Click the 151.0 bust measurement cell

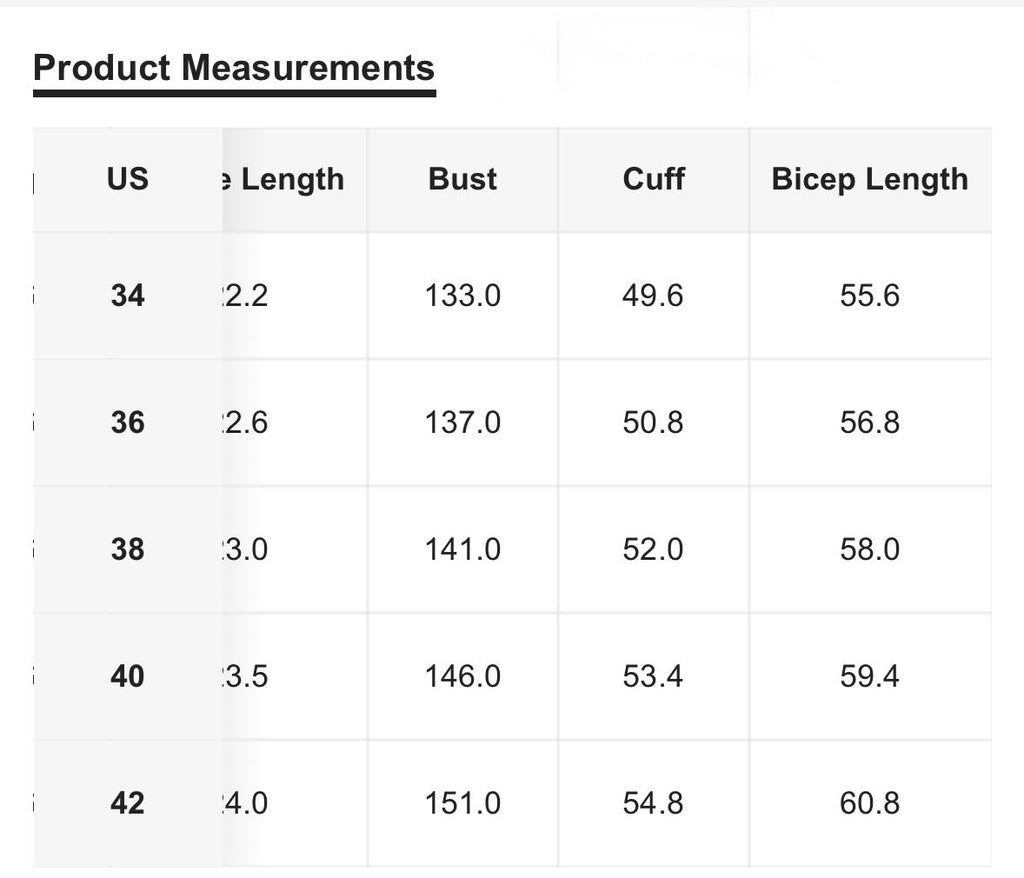[462, 804]
